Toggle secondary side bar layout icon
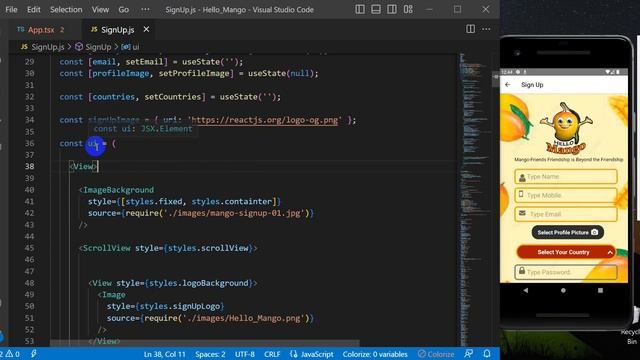This screenshot has height=360, width=640. click(392, 9)
